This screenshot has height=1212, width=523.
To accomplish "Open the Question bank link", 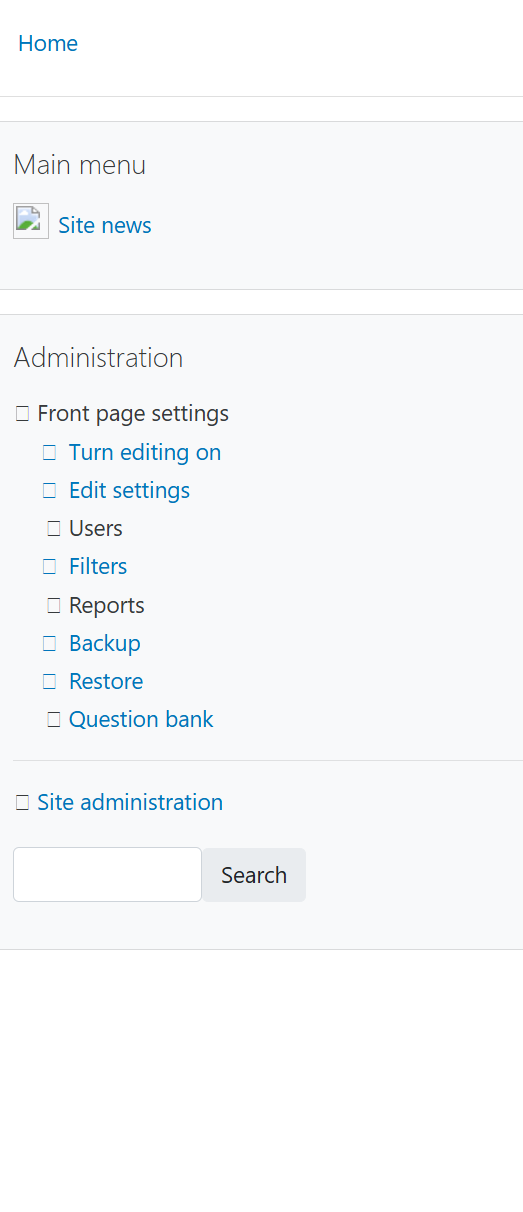I will [141, 719].
